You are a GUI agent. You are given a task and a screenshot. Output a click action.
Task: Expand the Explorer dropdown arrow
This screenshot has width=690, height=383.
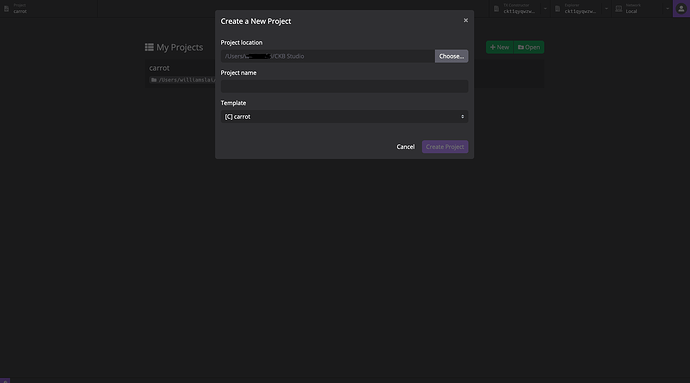[606, 9]
